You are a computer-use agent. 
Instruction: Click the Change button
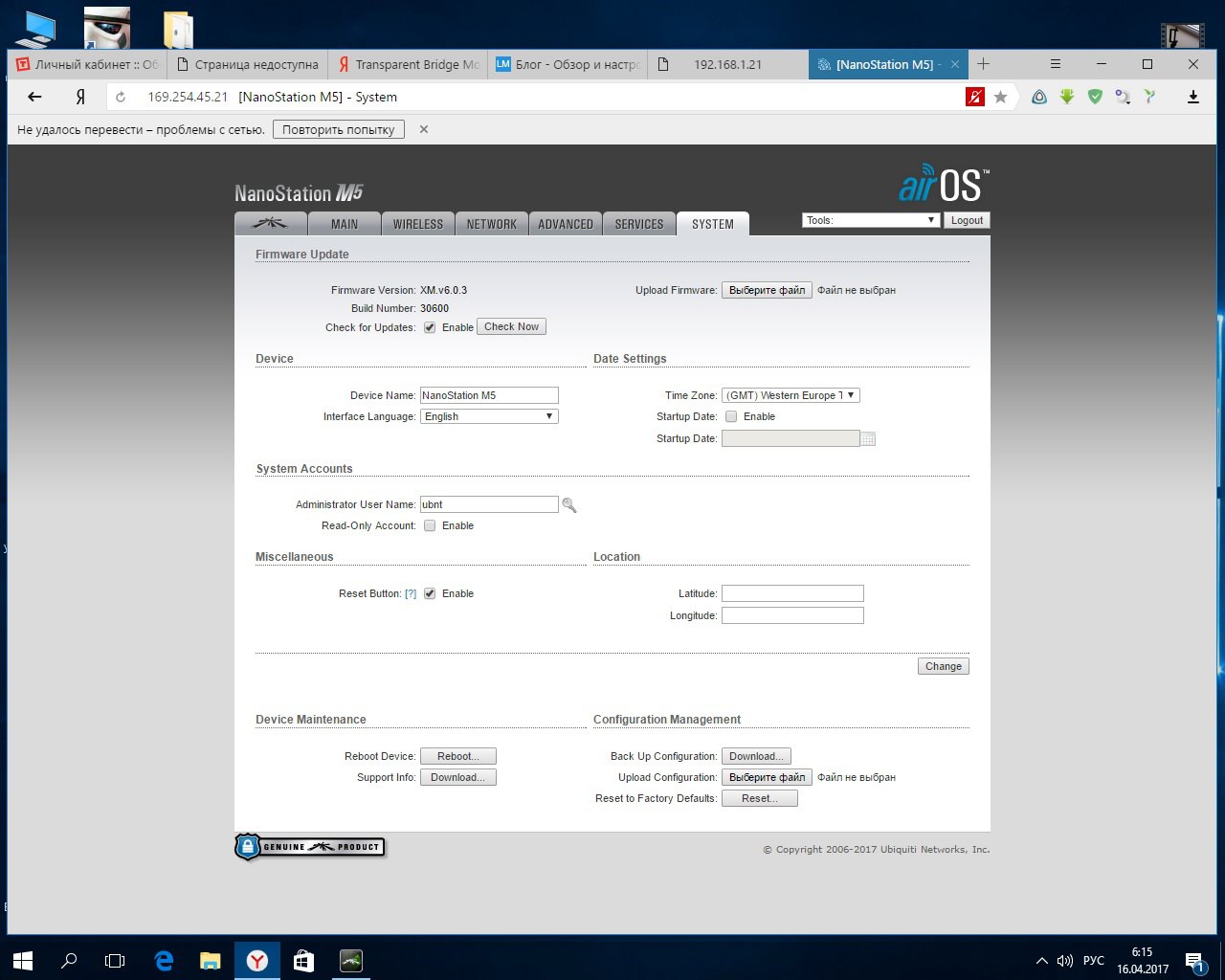[943, 666]
